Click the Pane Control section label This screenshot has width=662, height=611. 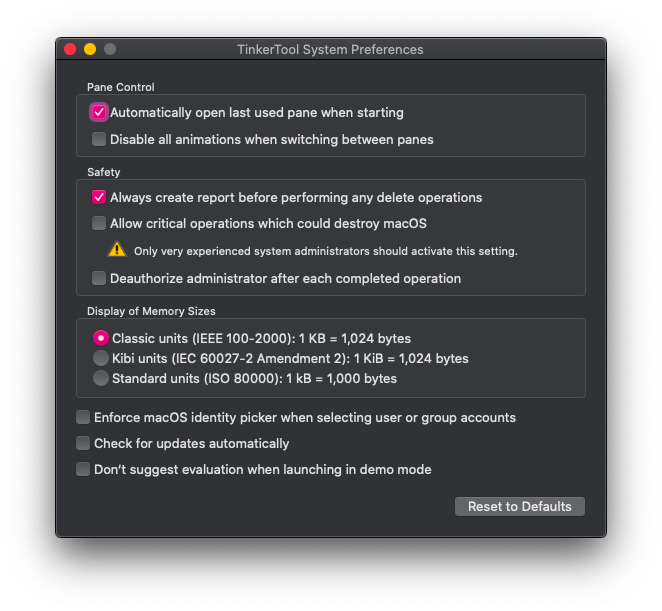[121, 87]
